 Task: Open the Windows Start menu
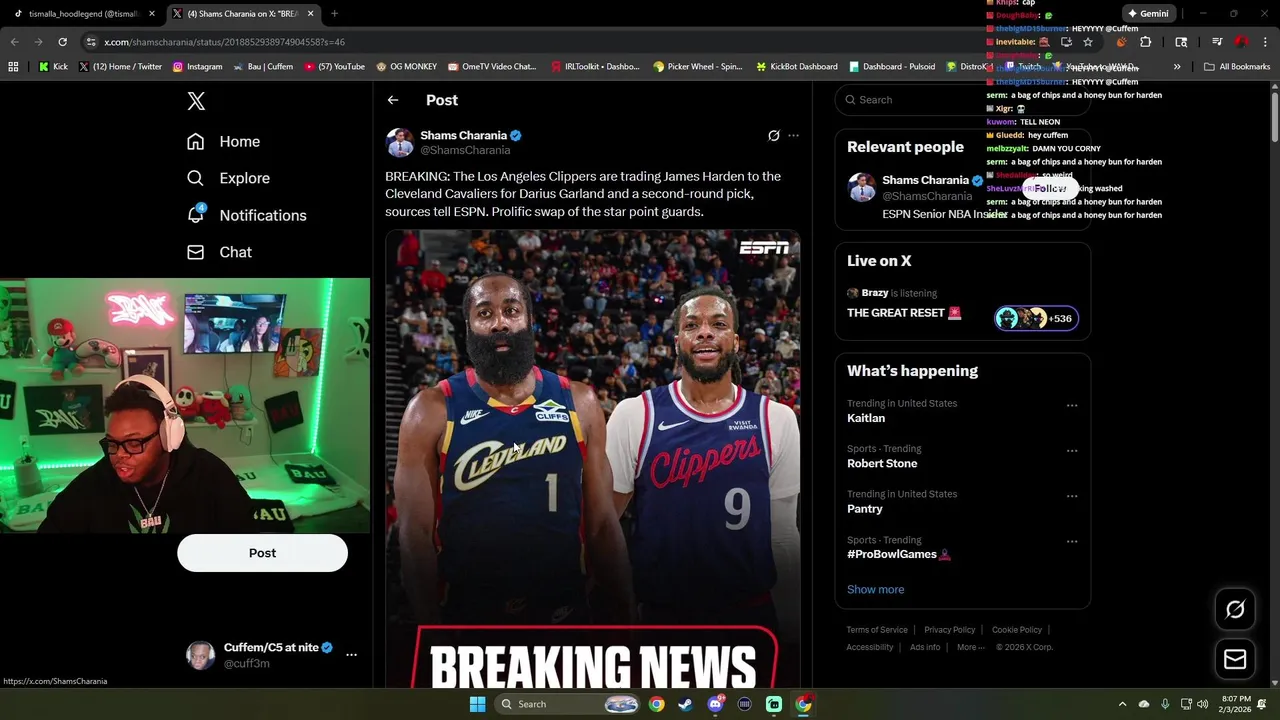click(478, 704)
